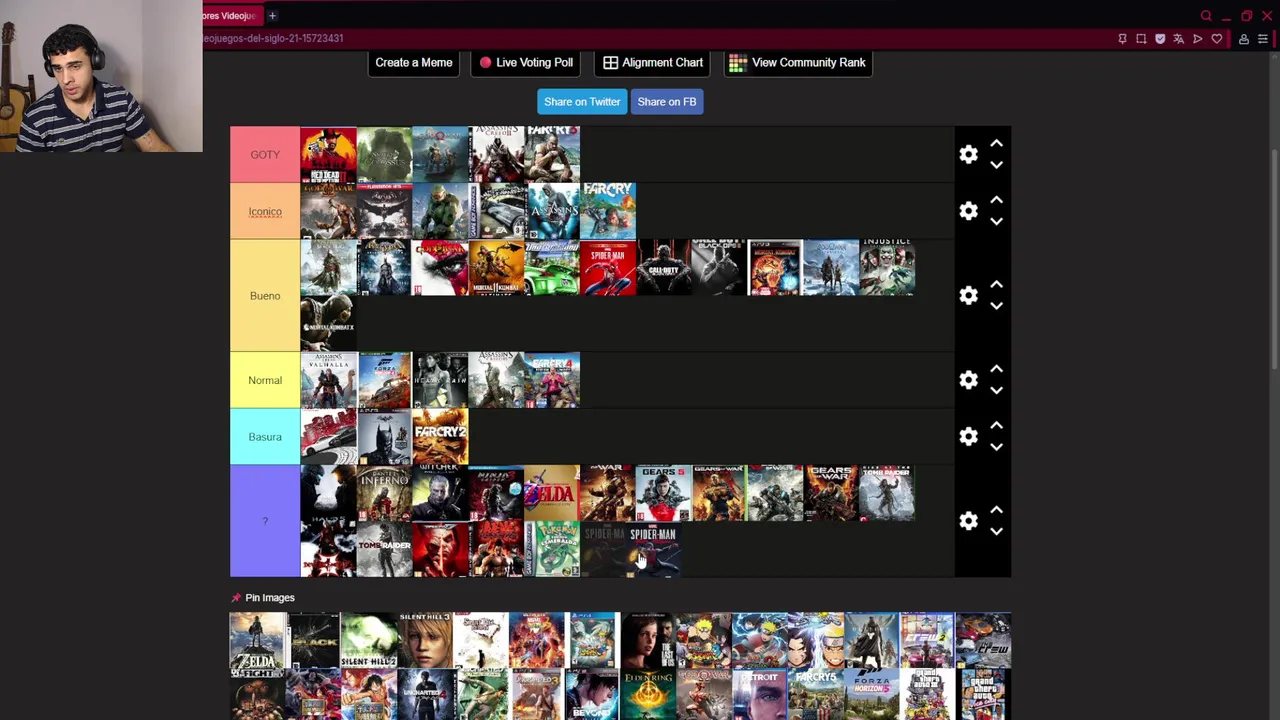
Task: Move GOTY tier down with arrow
Action: click(x=996, y=165)
